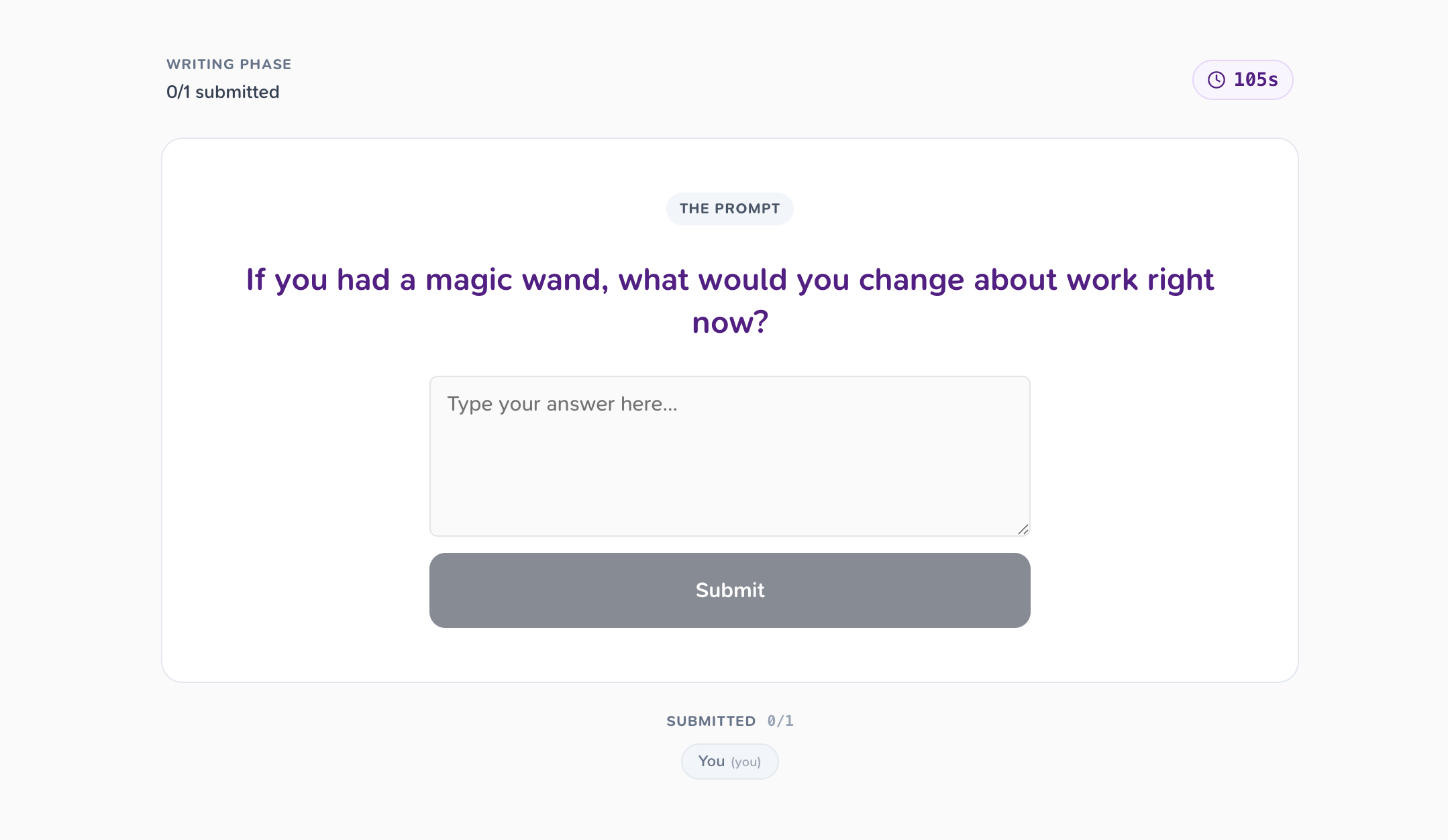Click the "Type your answer here..." placeholder

coord(562,404)
